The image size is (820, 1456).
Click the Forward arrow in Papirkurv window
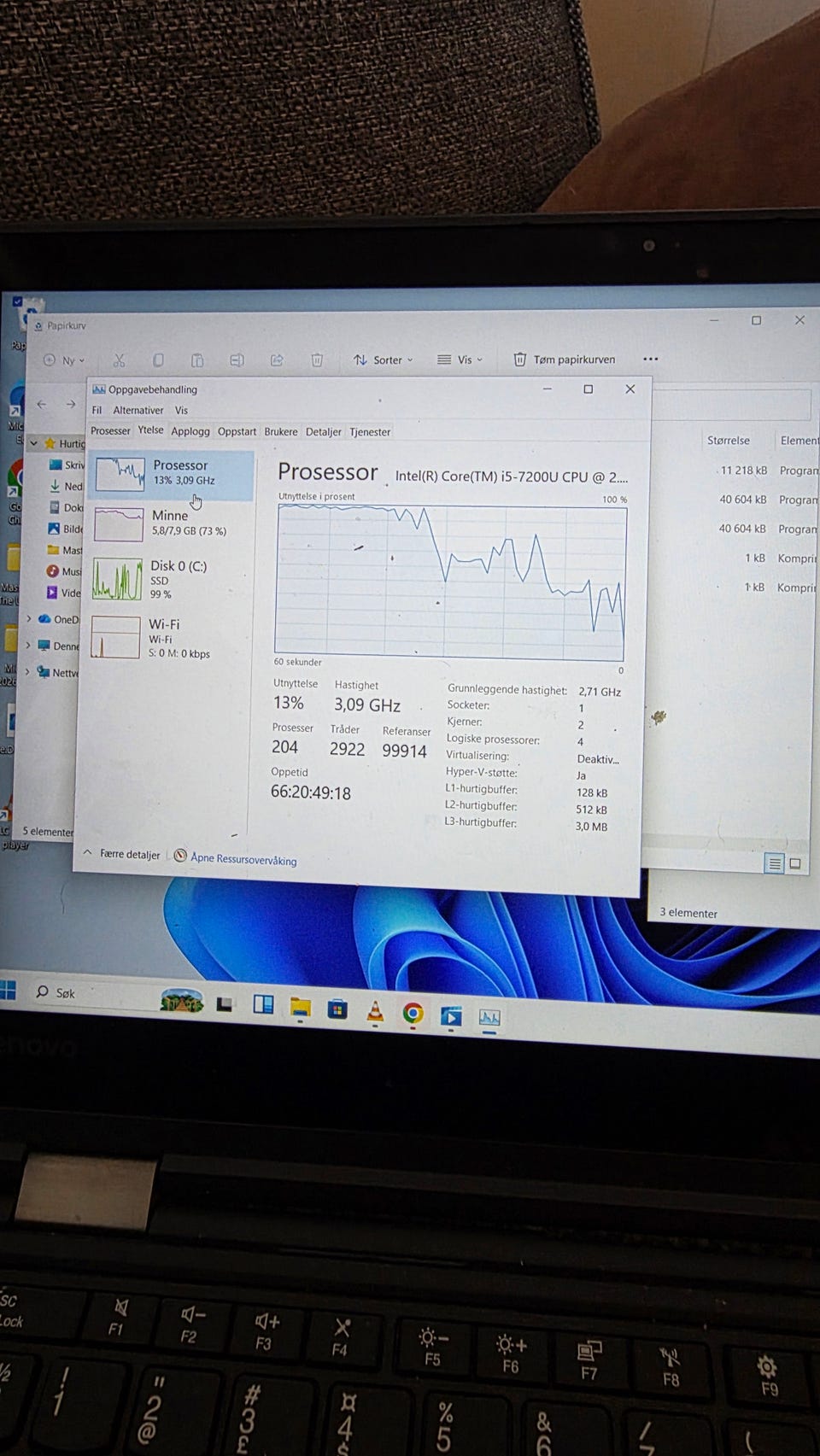(x=71, y=404)
